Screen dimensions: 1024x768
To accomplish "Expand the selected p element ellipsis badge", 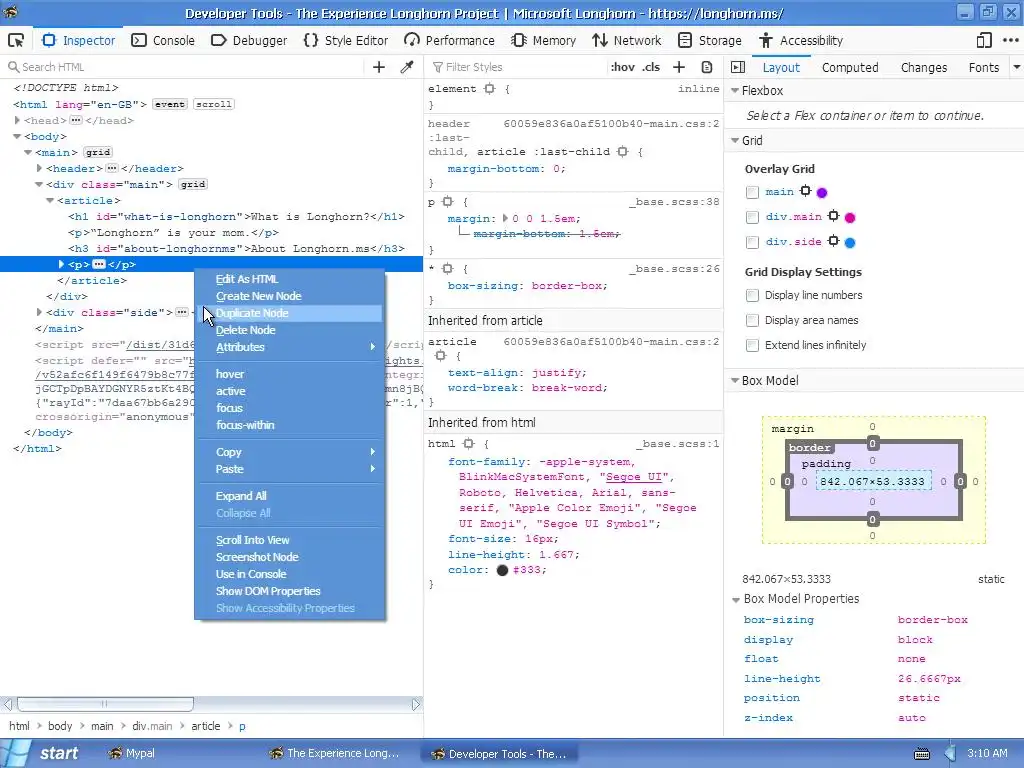I will point(99,264).
